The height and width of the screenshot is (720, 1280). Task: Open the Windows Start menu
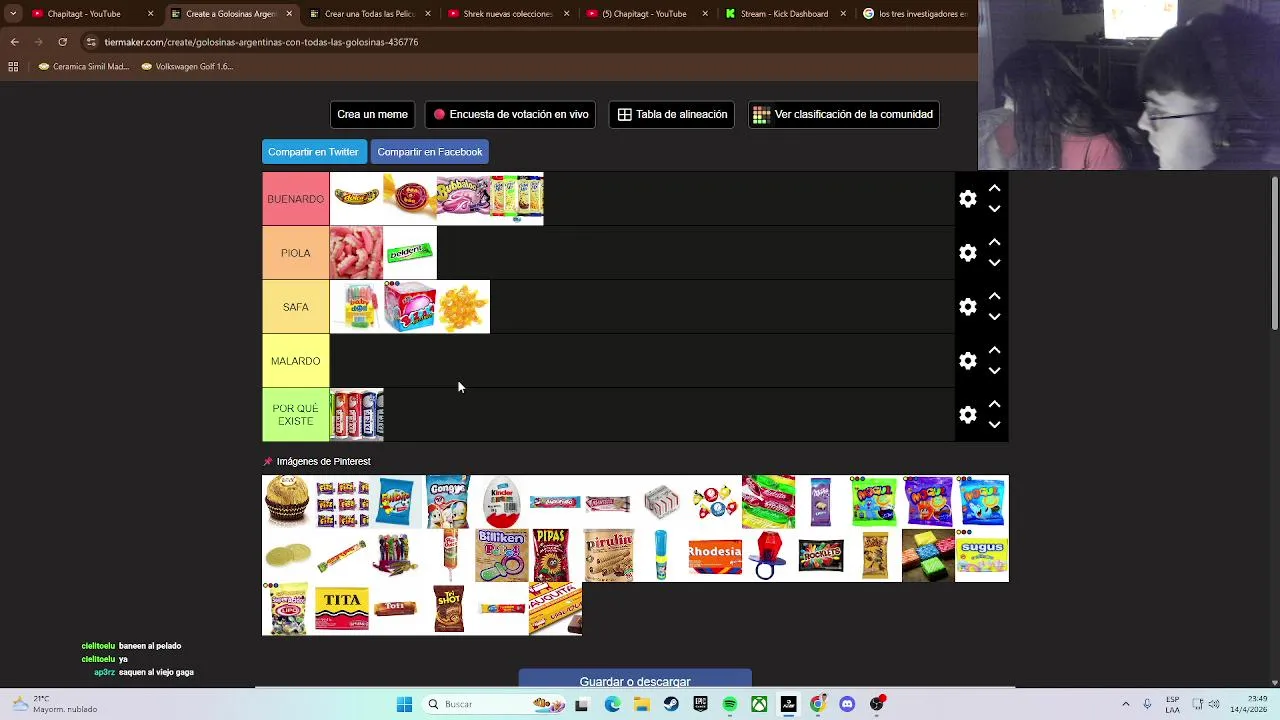click(x=404, y=704)
